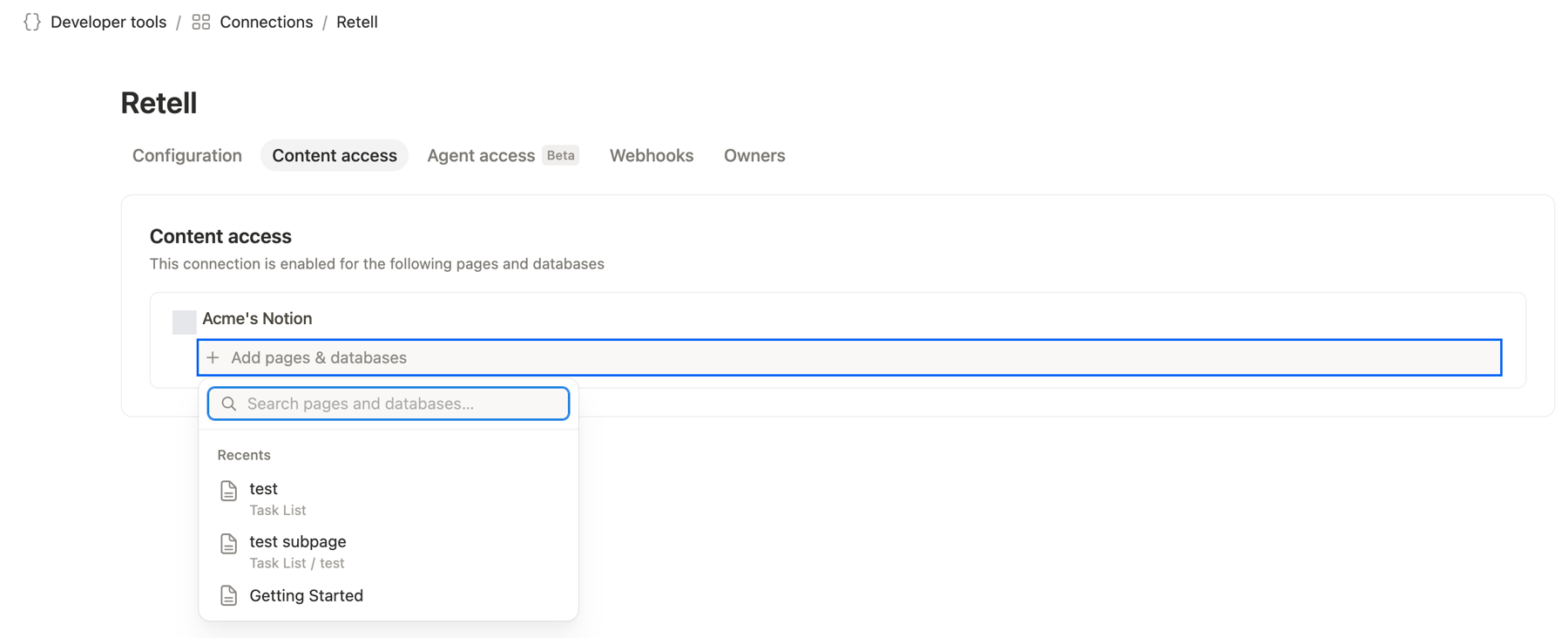1568x638 pixels.
Task: Choose the test page from Recents
Action: pos(389,499)
